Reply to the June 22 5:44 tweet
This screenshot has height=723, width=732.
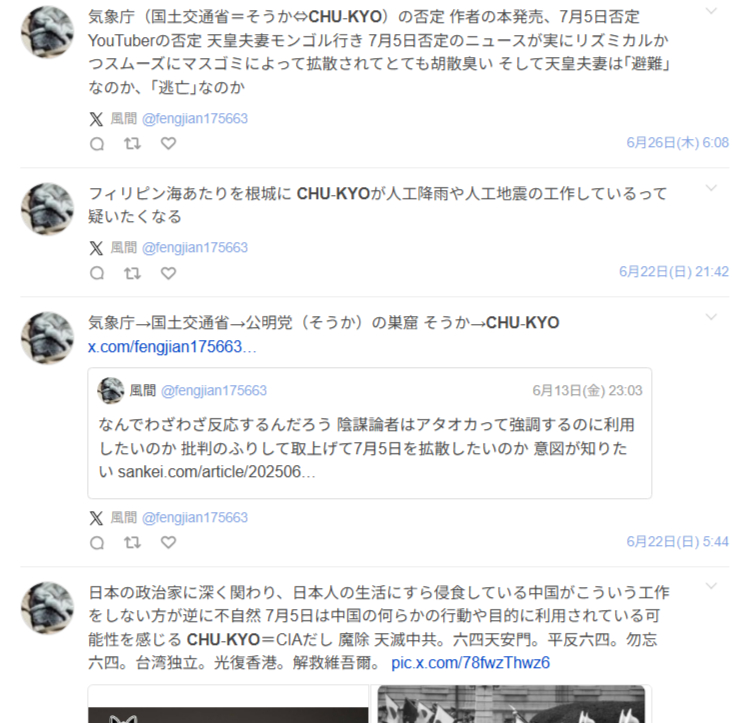97,543
